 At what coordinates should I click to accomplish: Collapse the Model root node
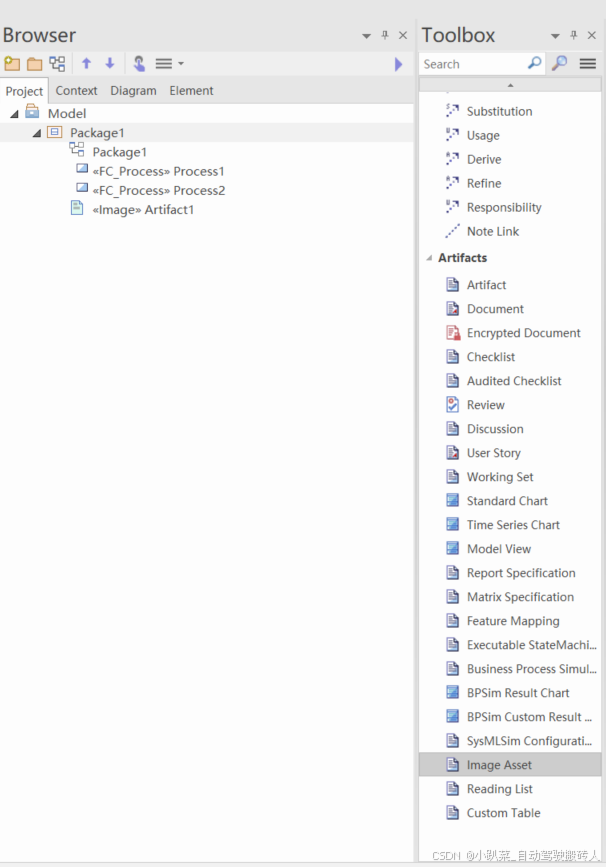[14, 114]
